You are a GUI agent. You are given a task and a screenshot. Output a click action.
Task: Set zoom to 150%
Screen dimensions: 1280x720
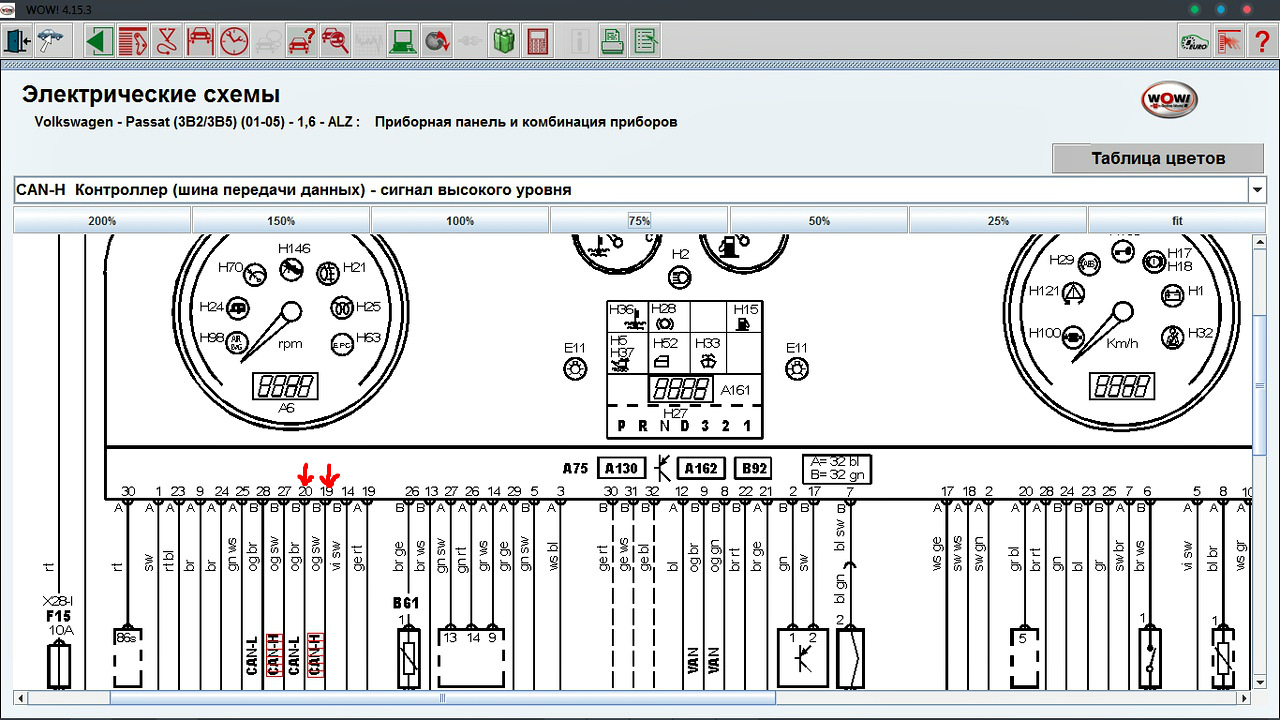281,221
